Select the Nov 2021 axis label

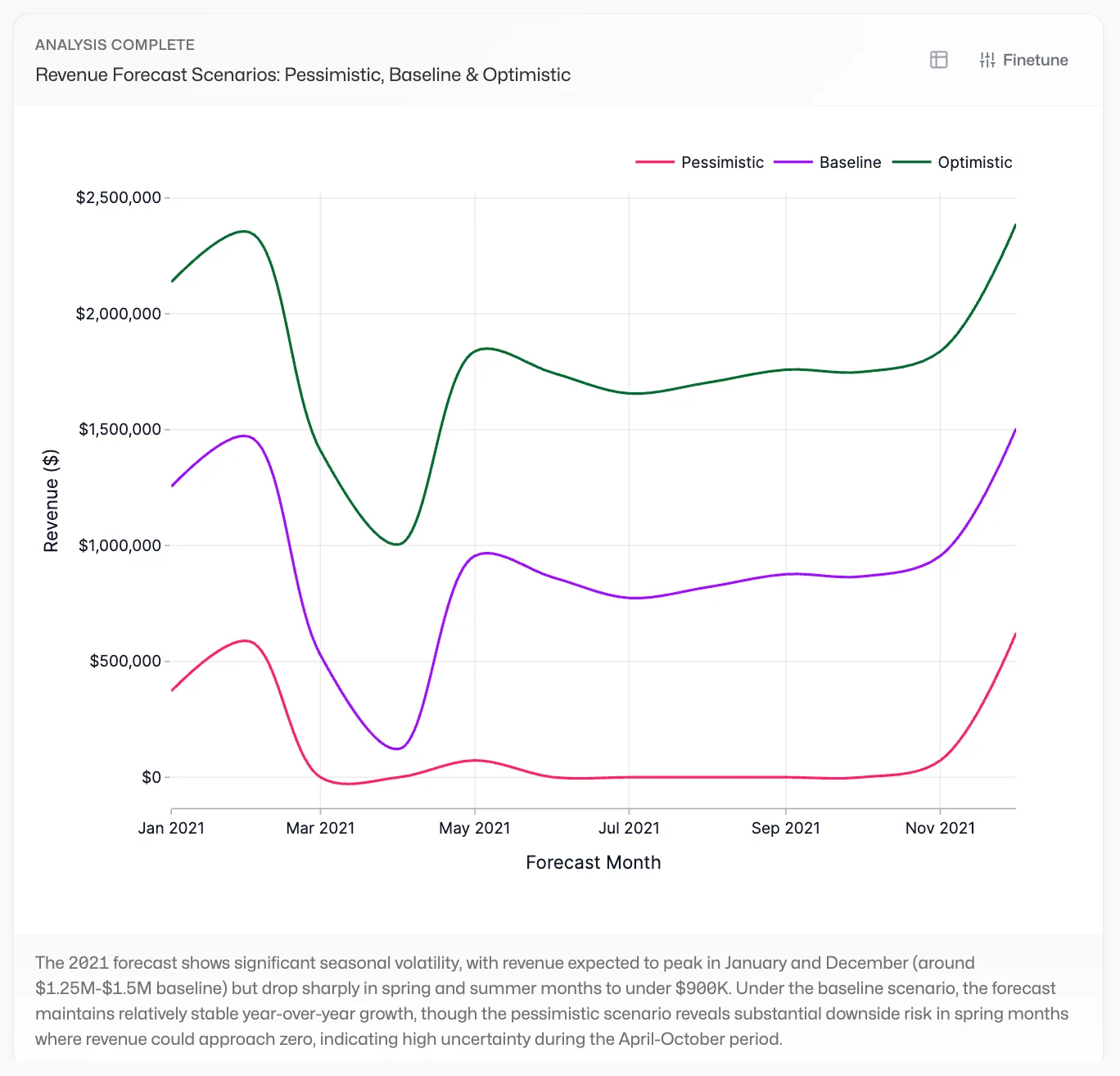(940, 828)
